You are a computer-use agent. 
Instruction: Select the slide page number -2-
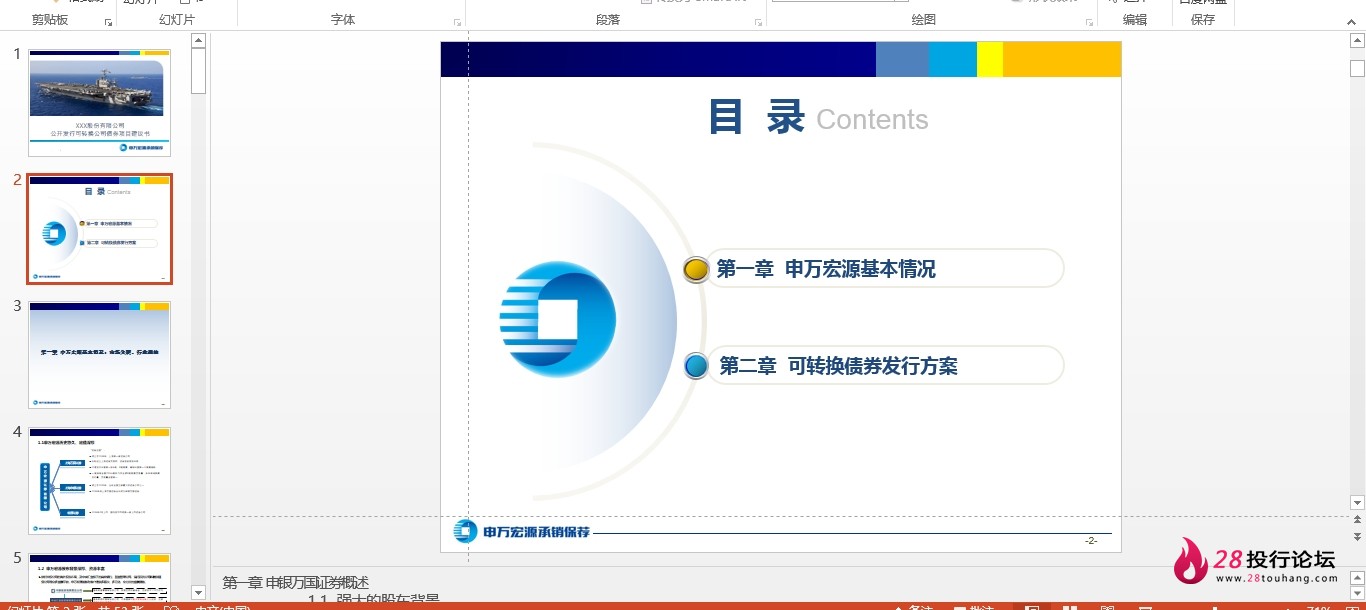pyautogui.click(x=1091, y=540)
